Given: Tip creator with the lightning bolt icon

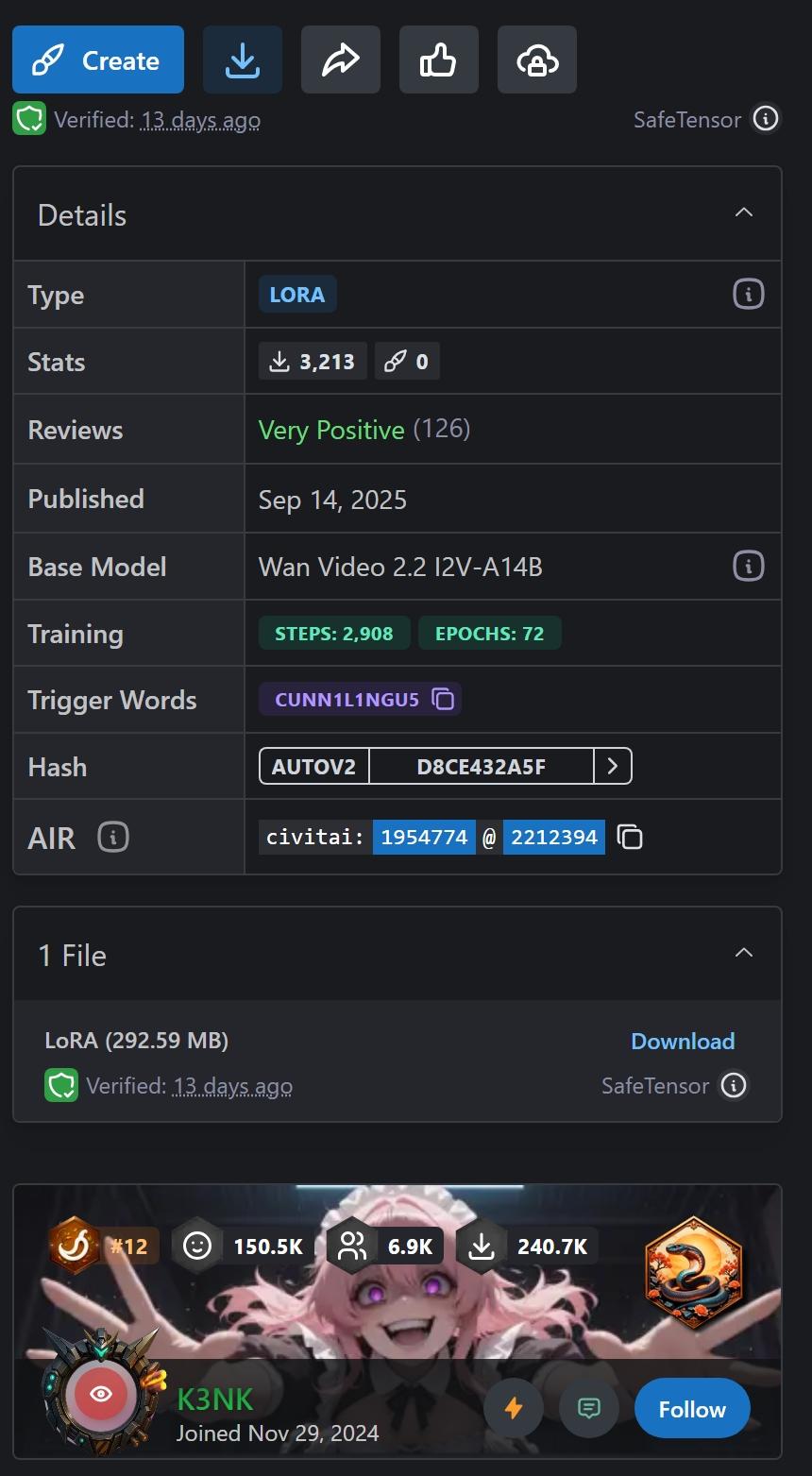Looking at the screenshot, I should tap(514, 1409).
